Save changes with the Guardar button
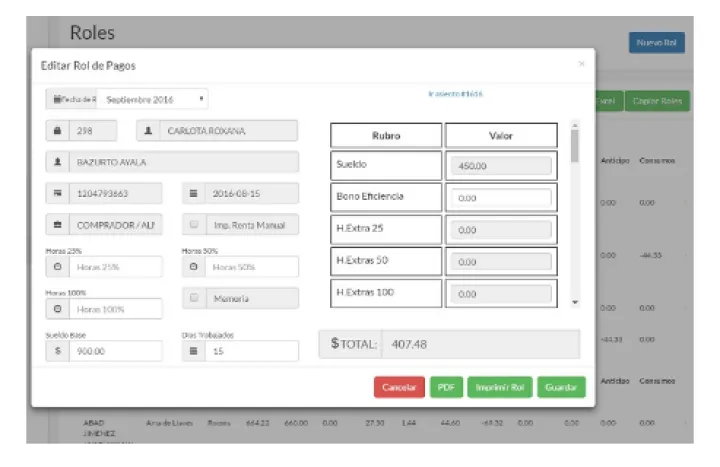Screen dimensions: 720x467 pos(561,387)
